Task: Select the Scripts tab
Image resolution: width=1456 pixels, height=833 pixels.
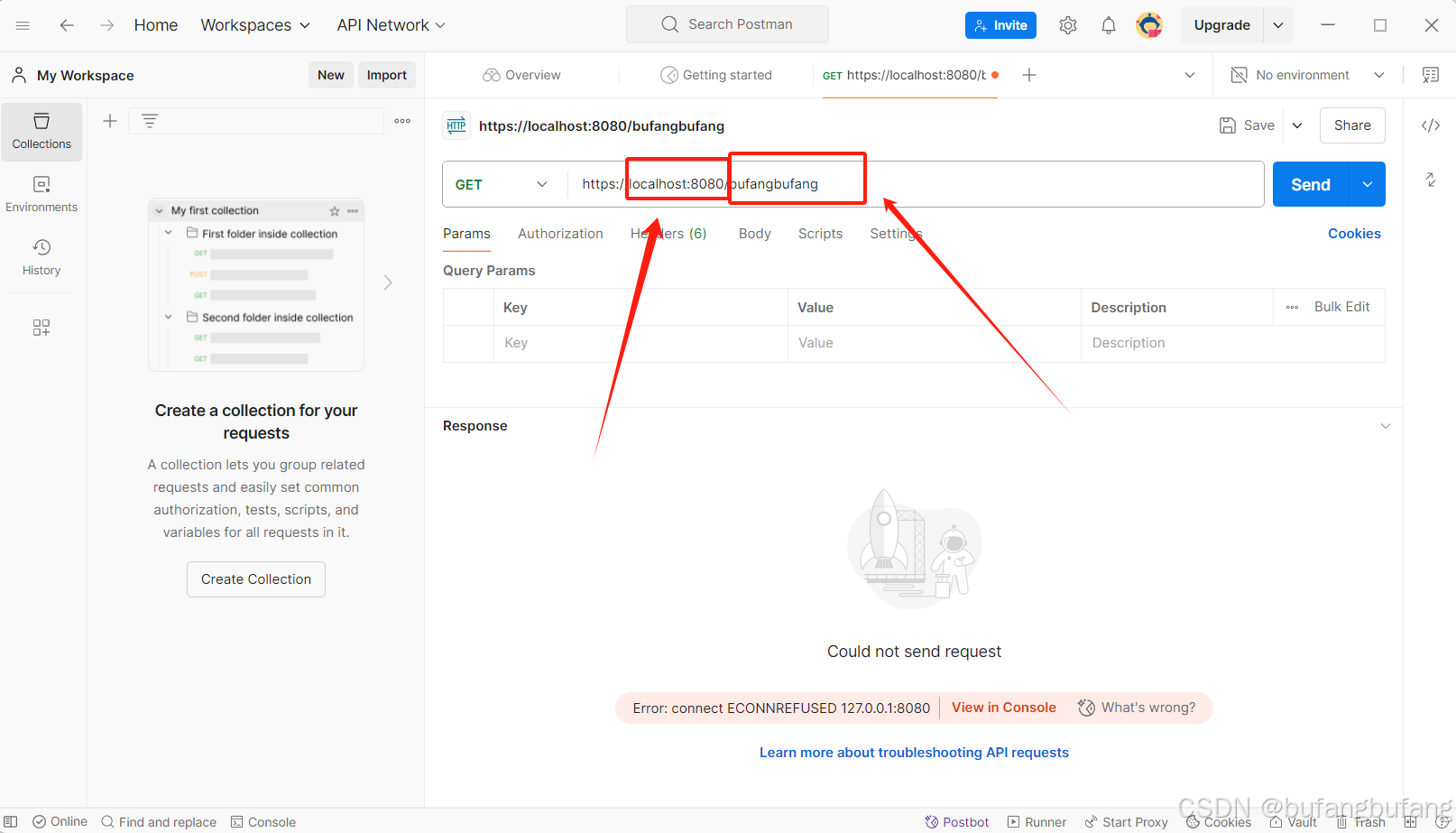Action: pos(820,234)
